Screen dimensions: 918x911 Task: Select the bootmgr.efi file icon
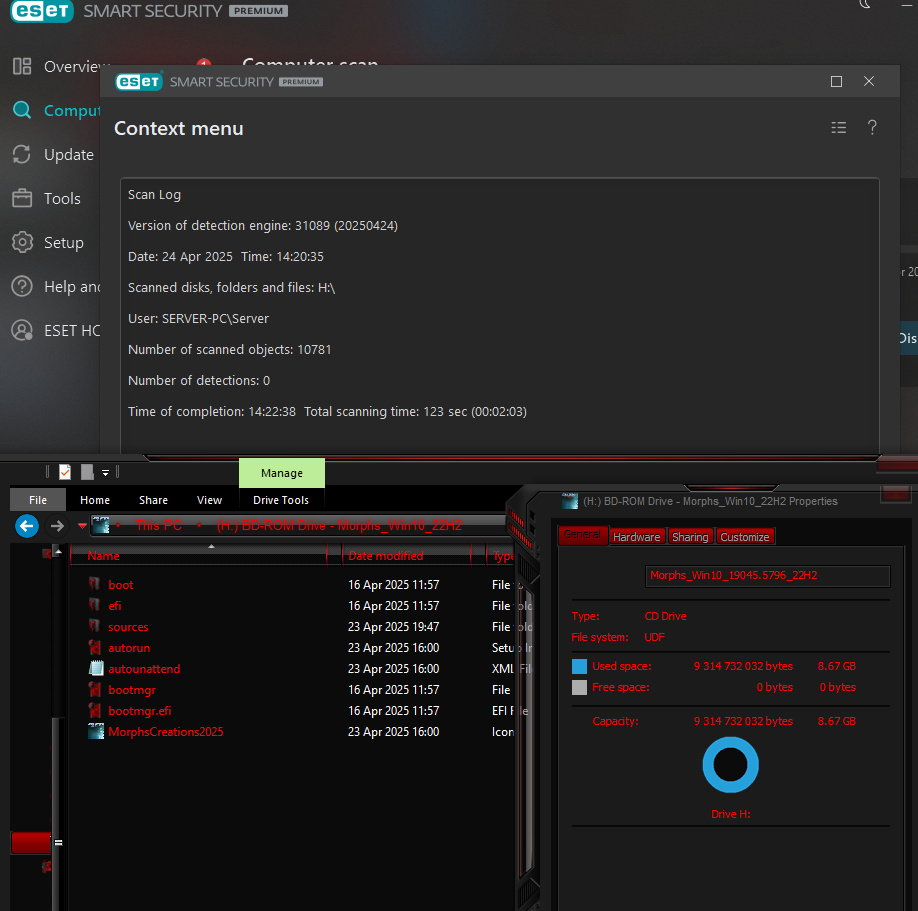click(95, 711)
